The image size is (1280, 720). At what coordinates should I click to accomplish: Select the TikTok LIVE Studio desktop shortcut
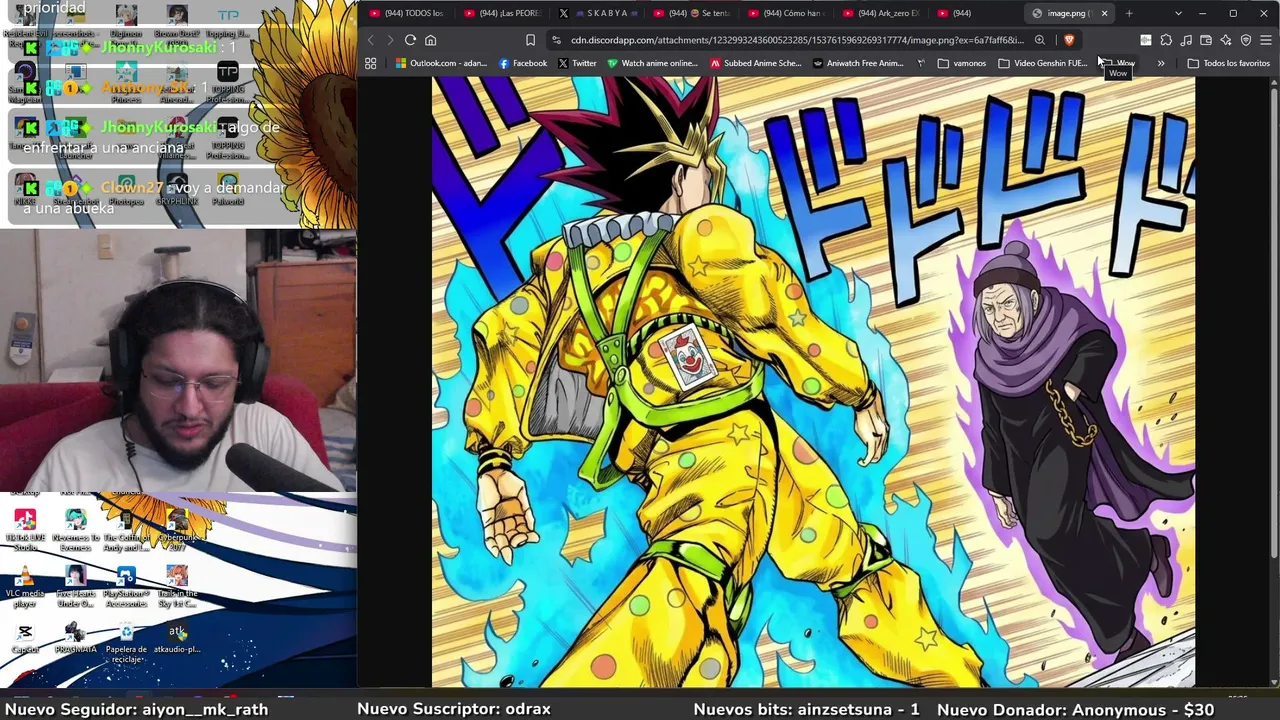tap(25, 530)
